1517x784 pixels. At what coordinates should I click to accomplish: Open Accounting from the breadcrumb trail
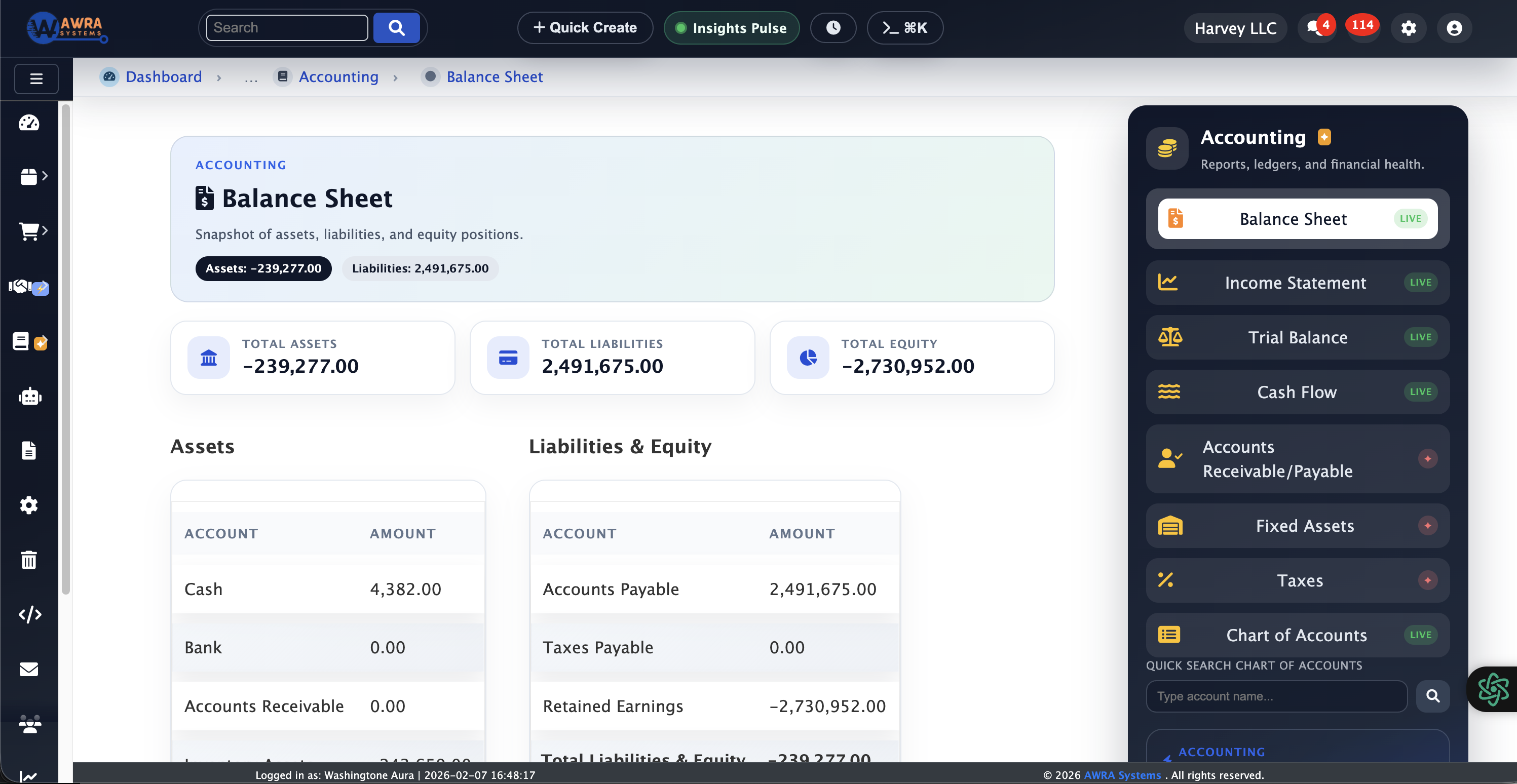338,76
